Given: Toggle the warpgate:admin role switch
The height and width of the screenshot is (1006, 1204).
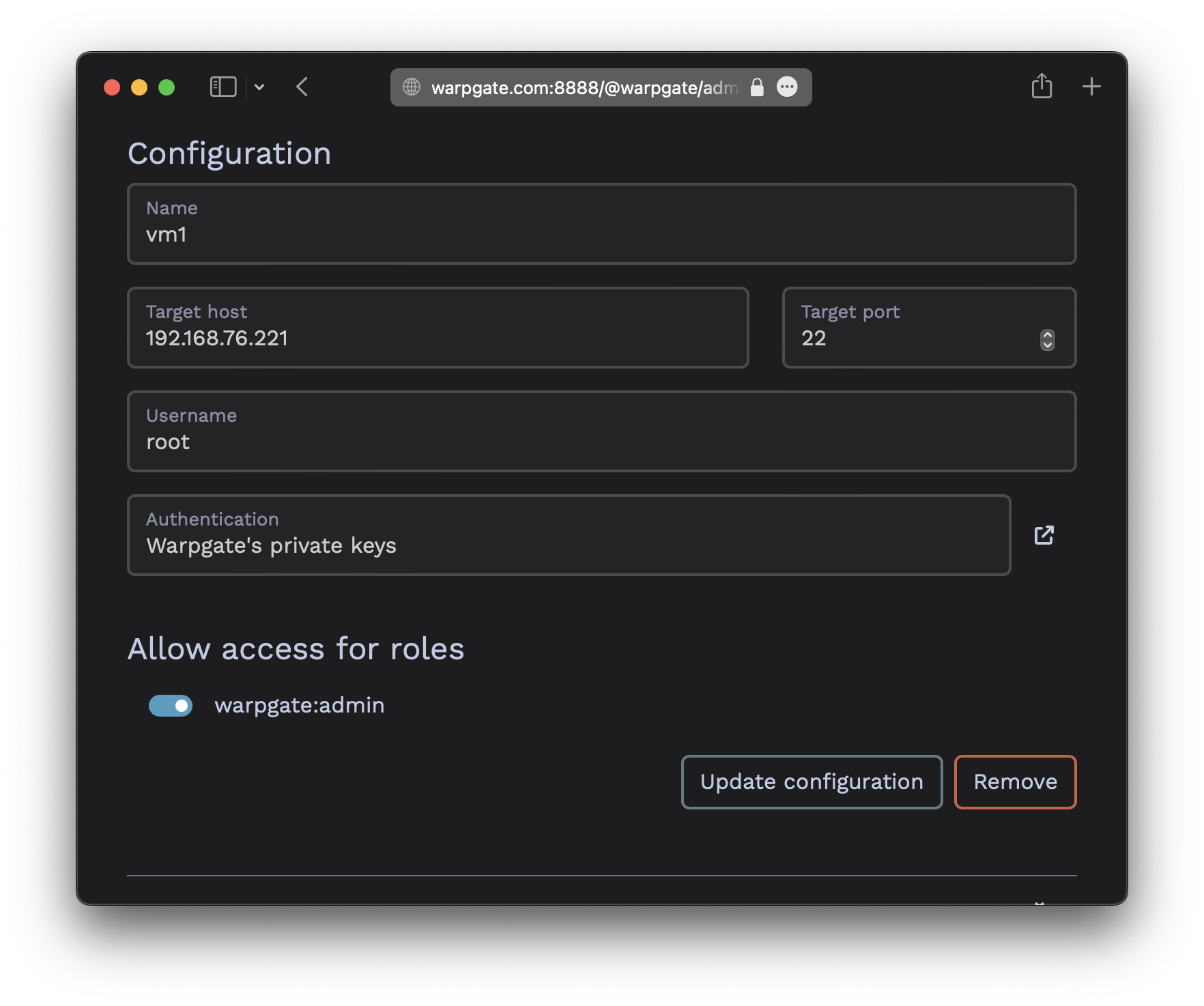Looking at the screenshot, I should point(171,706).
